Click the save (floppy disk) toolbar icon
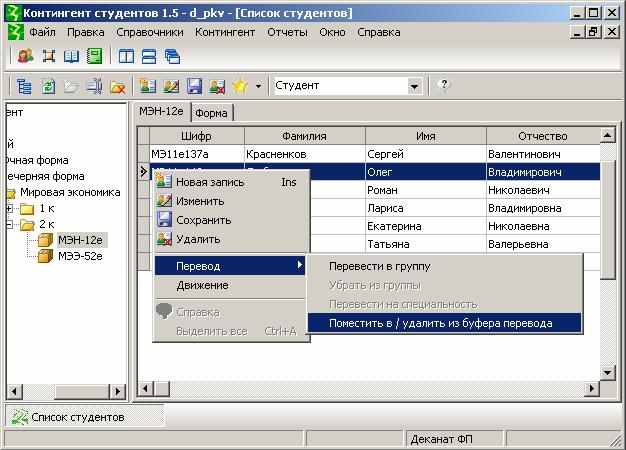The image size is (626, 450). pyautogui.click(x=194, y=86)
